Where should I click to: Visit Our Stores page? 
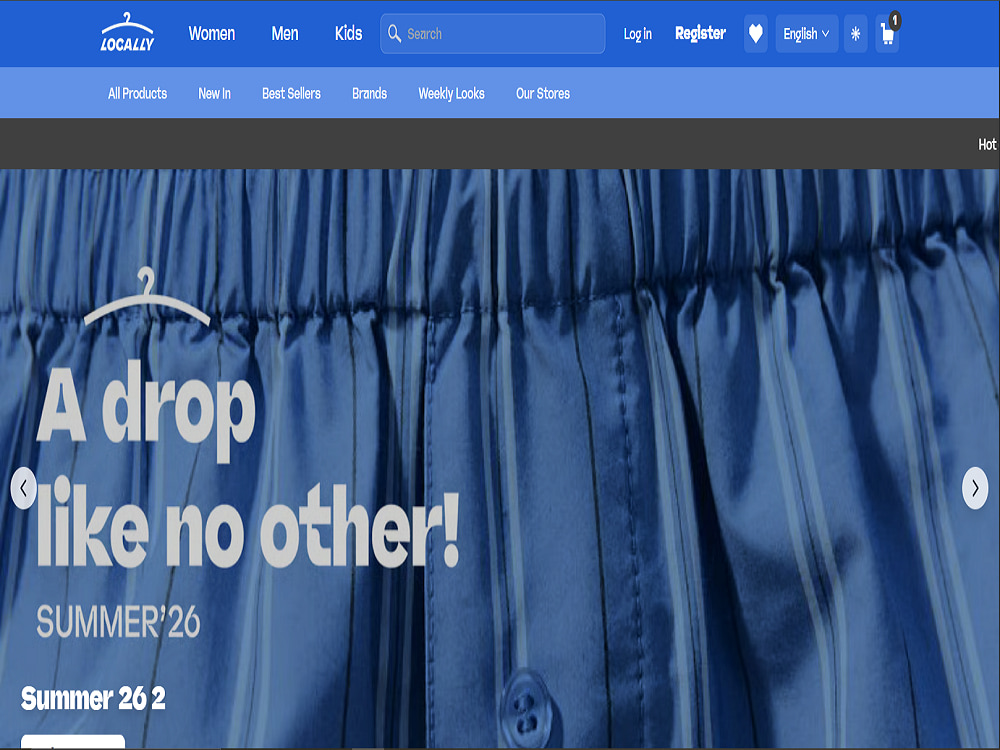(x=543, y=93)
